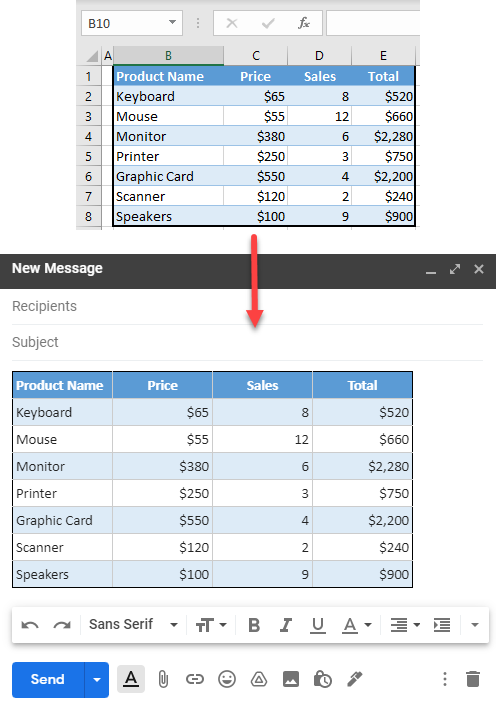Click Printer cell in email table

point(63,494)
